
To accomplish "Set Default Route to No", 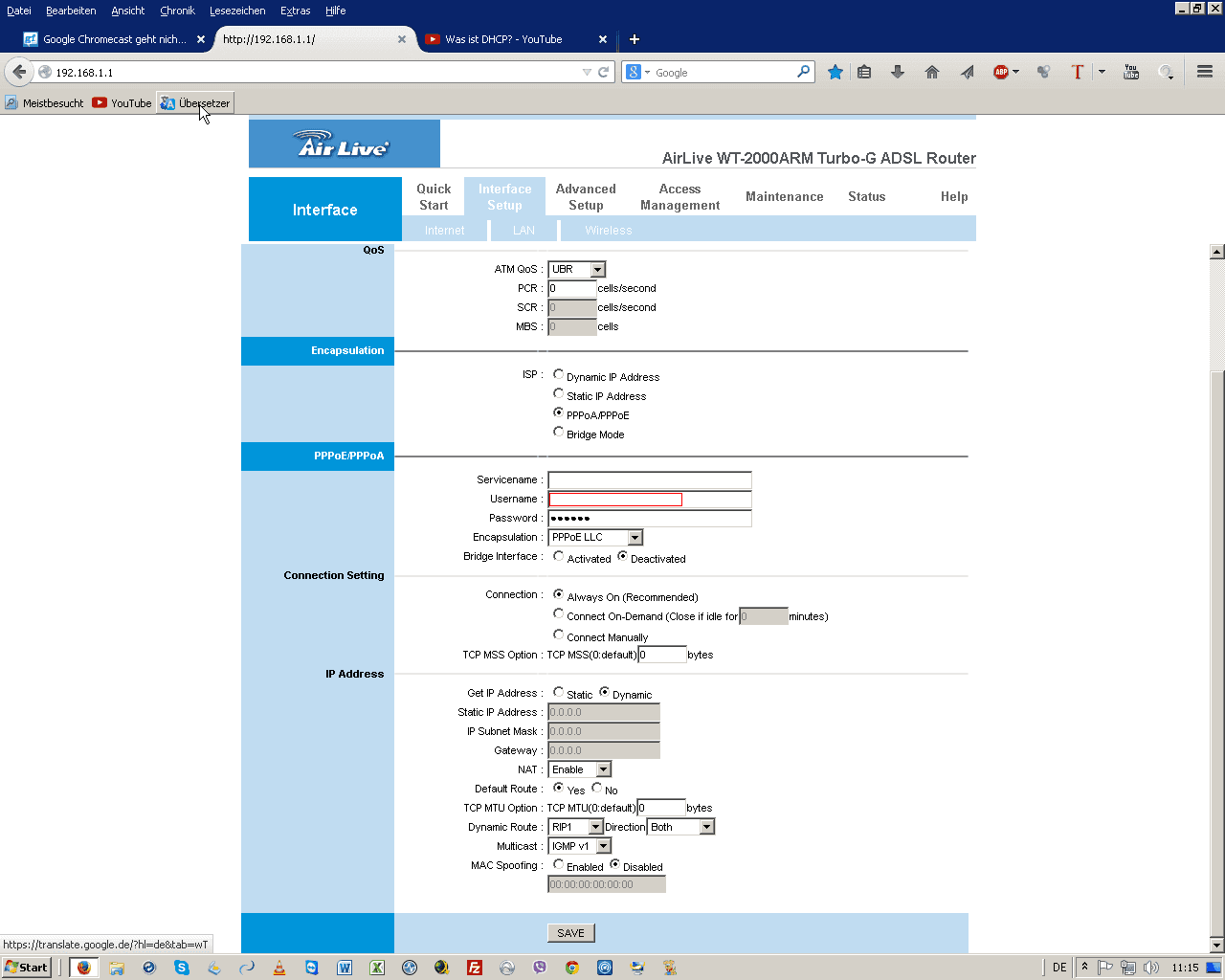I will pyautogui.click(x=597, y=789).
